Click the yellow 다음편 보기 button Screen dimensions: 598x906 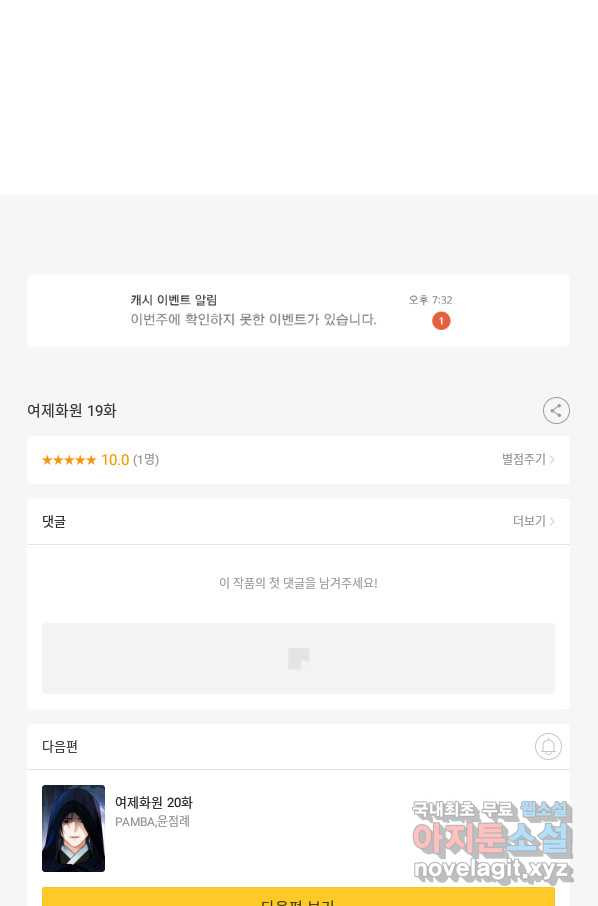tap(298, 897)
